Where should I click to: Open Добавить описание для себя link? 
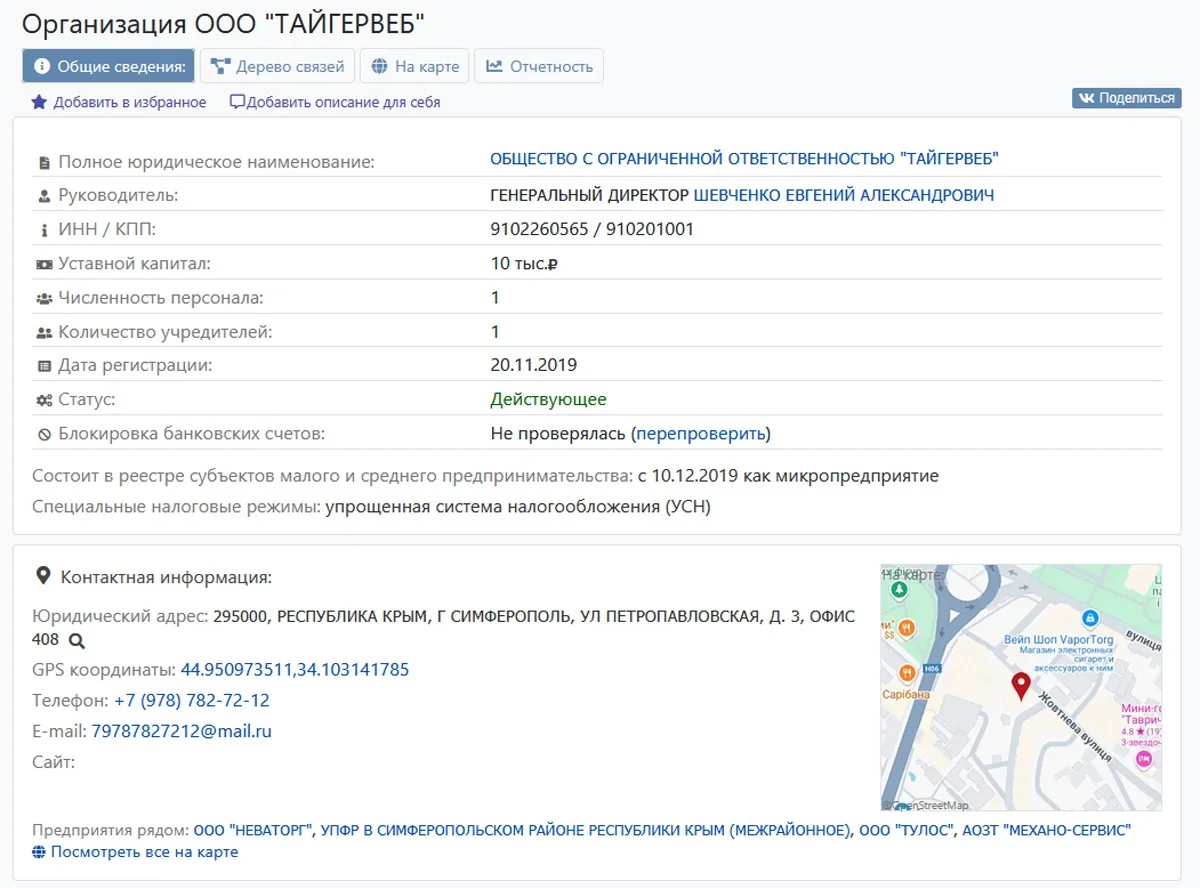click(x=343, y=102)
